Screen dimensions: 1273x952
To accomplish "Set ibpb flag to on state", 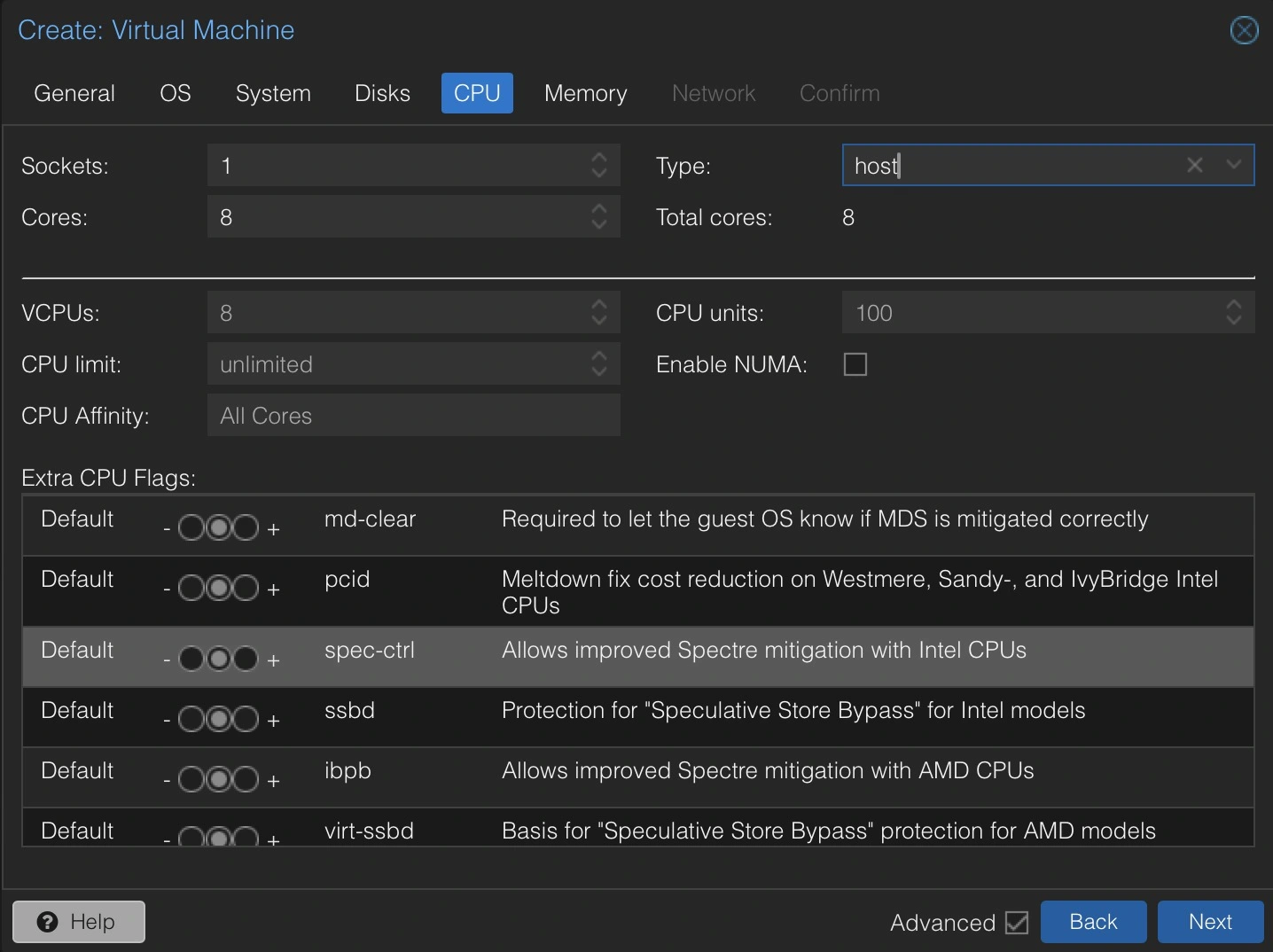I will (x=246, y=779).
